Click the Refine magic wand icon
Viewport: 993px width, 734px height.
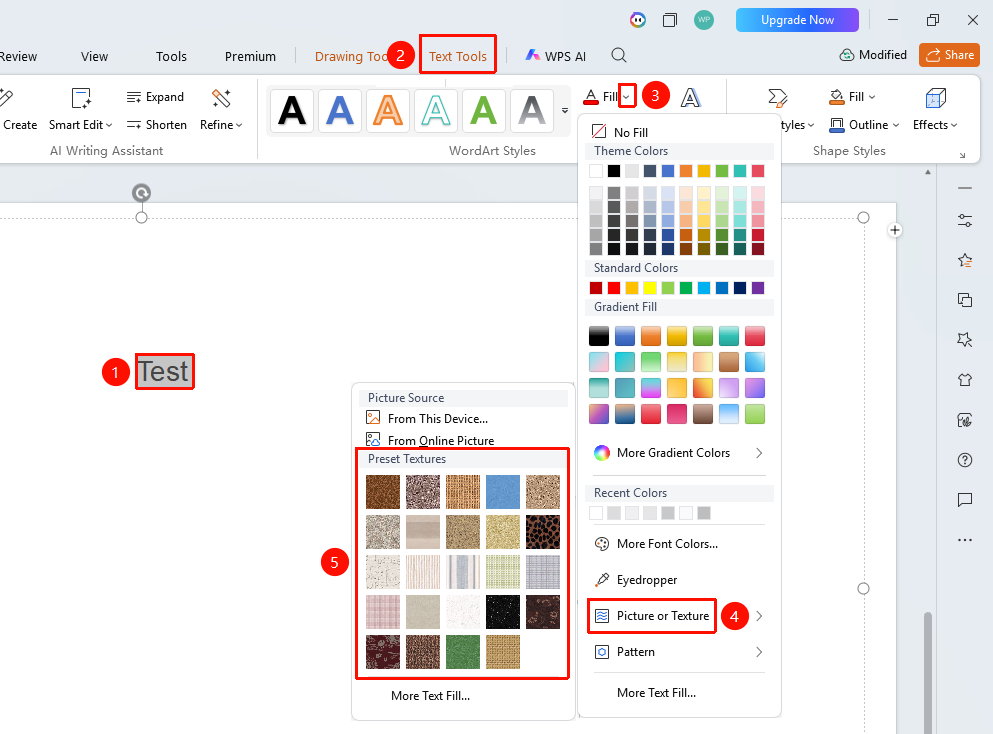[221, 98]
